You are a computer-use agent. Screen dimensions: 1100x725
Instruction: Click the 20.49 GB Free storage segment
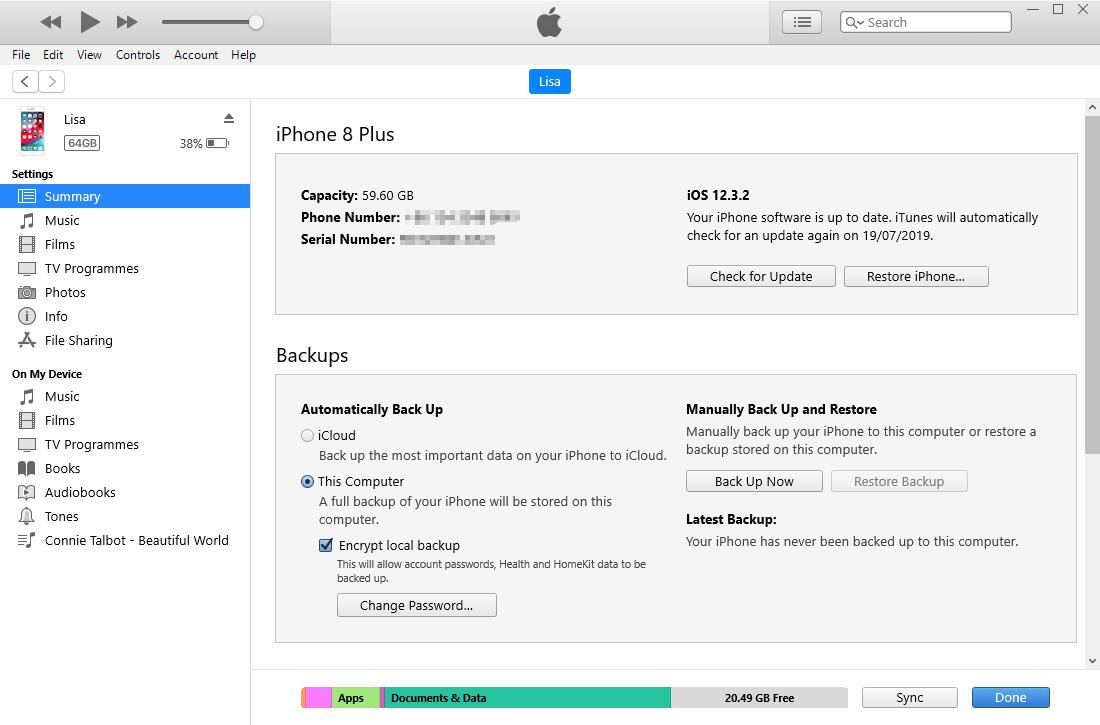pos(759,698)
